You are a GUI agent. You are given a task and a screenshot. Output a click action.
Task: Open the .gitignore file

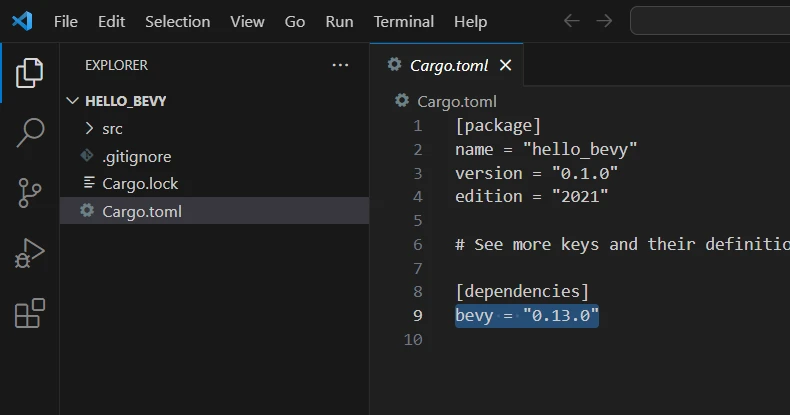point(136,156)
